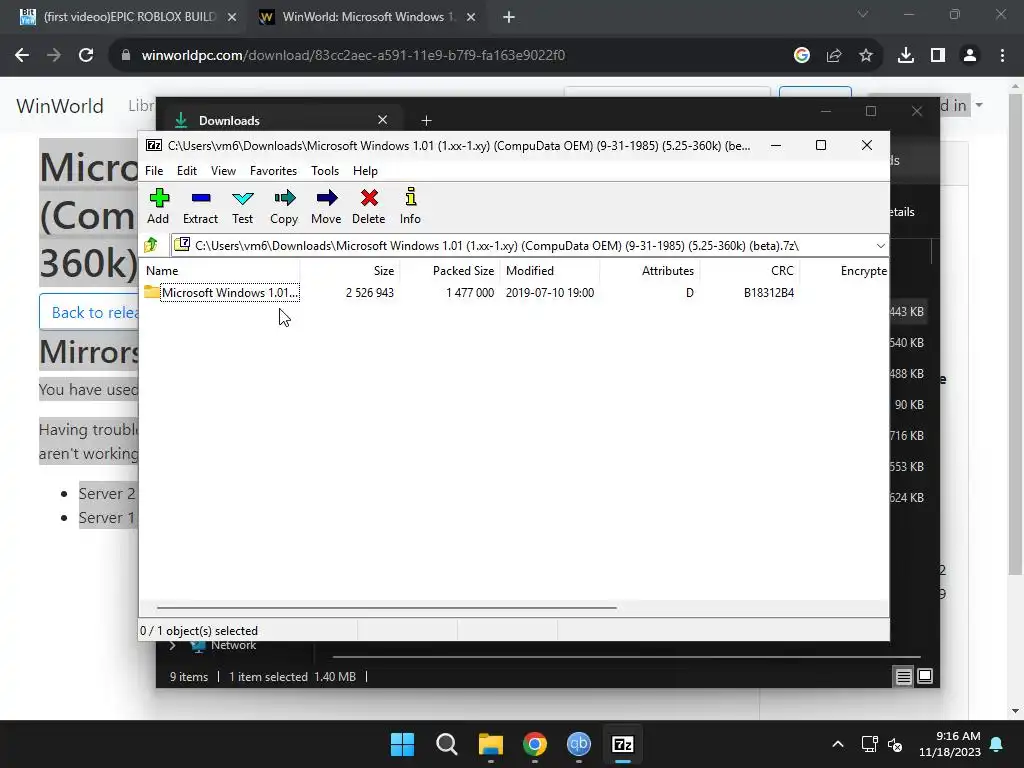
Task: Bookmark this page with the star
Action: (x=865, y=55)
